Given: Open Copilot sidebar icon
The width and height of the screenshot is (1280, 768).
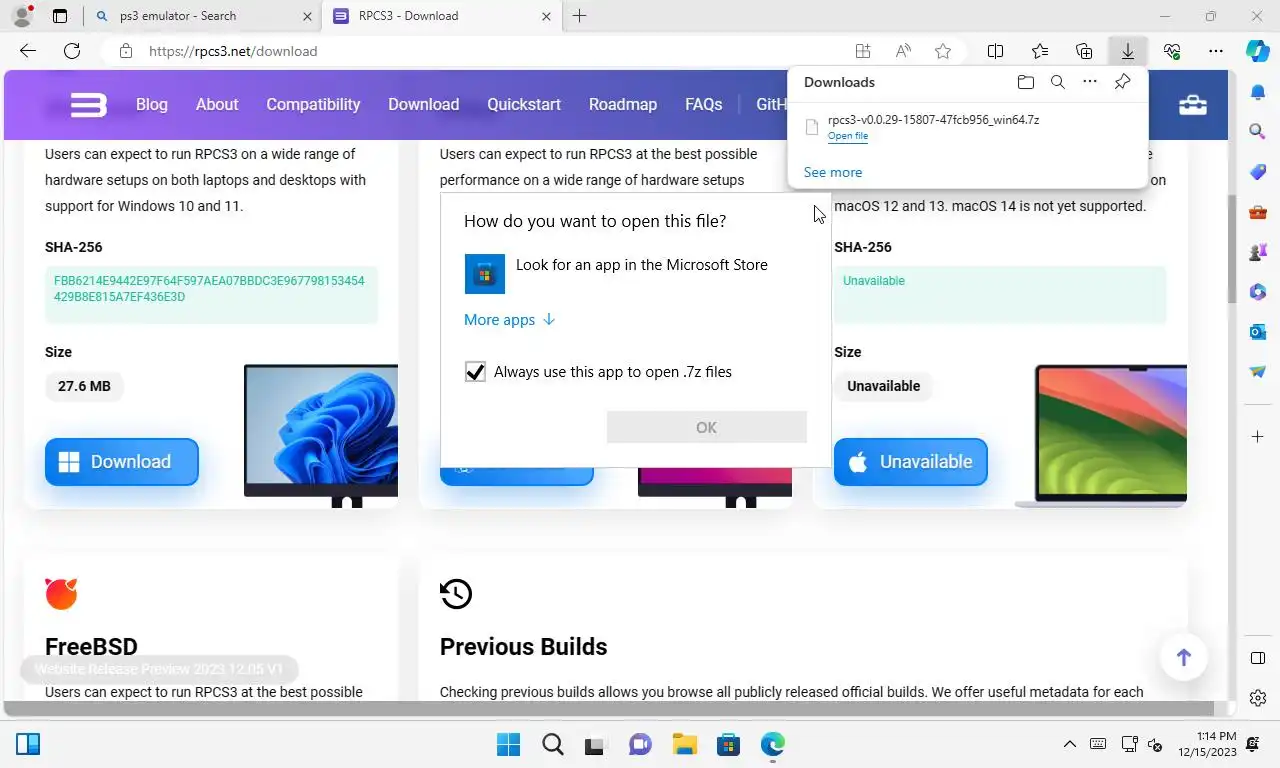Looking at the screenshot, I should pyautogui.click(x=1258, y=51).
